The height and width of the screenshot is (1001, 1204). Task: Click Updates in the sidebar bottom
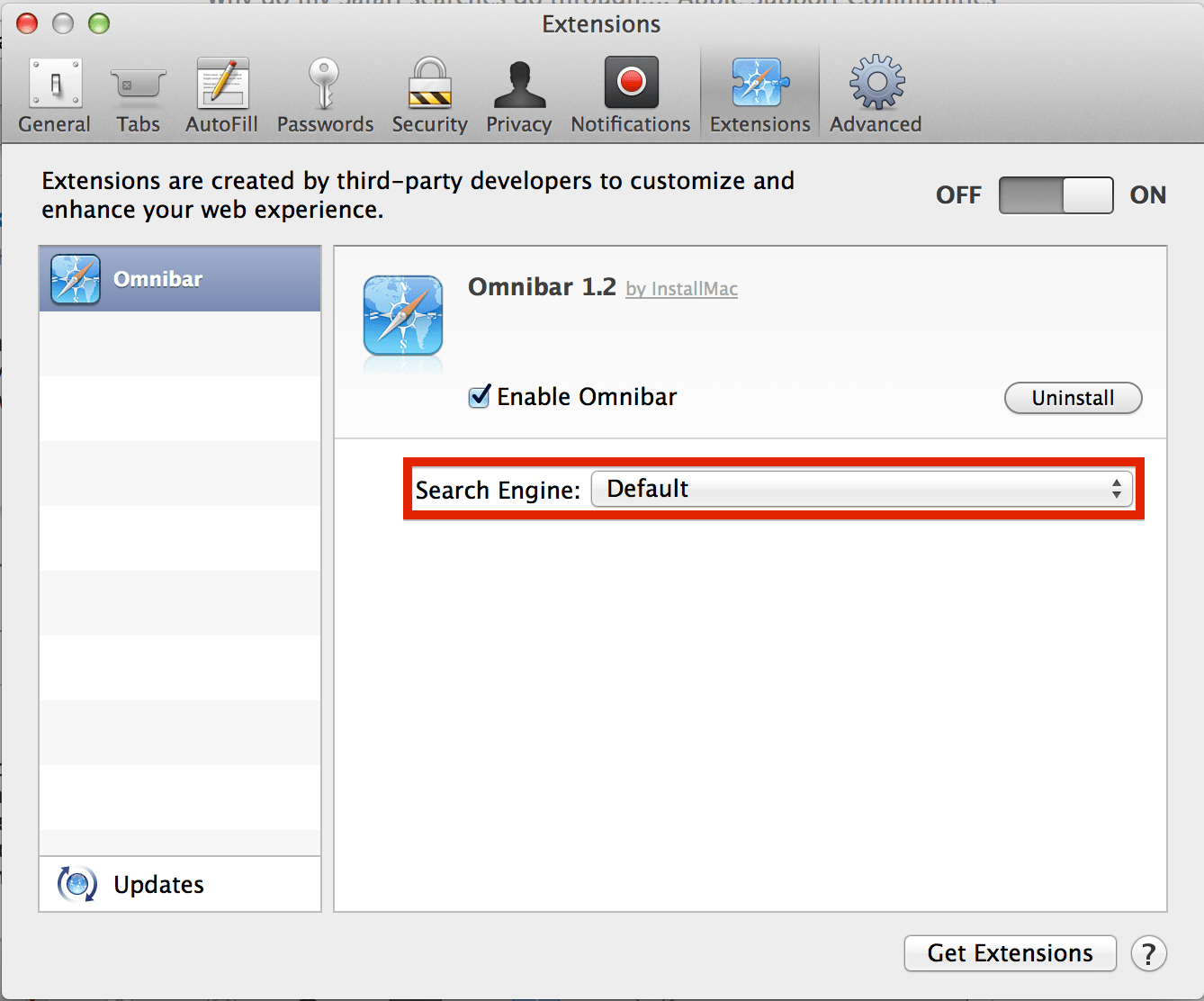coord(180,884)
